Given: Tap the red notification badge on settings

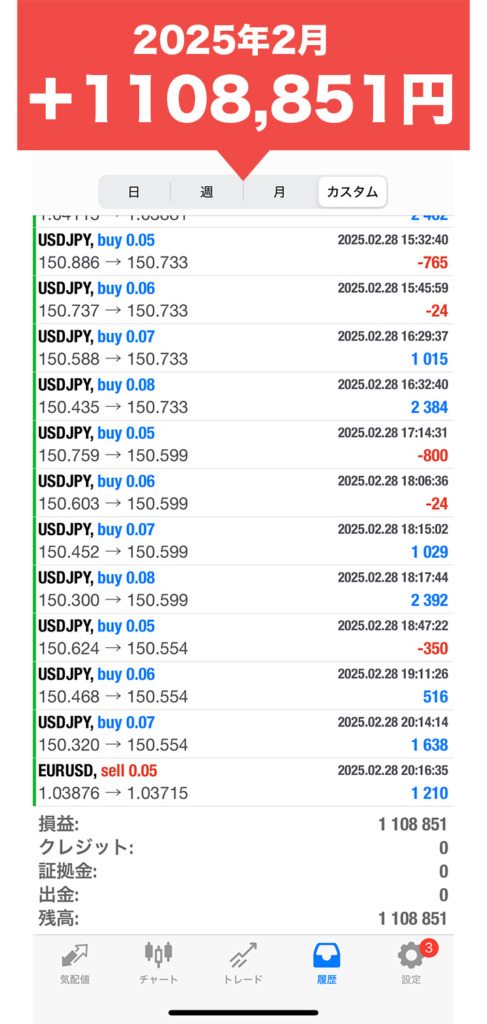Looking at the screenshot, I should (x=428, y=948).
